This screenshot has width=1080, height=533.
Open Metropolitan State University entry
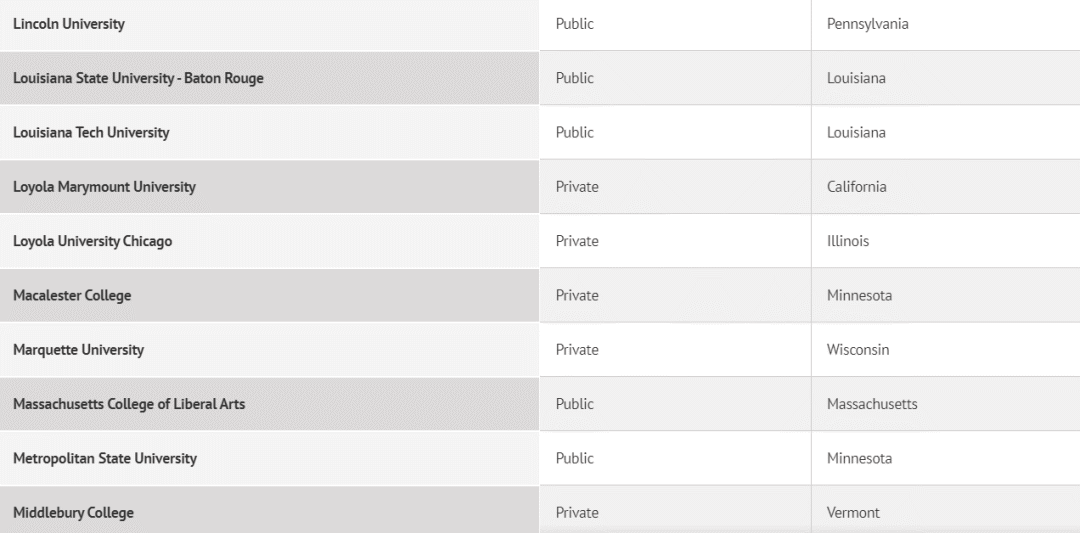click(x=105, y=459)
